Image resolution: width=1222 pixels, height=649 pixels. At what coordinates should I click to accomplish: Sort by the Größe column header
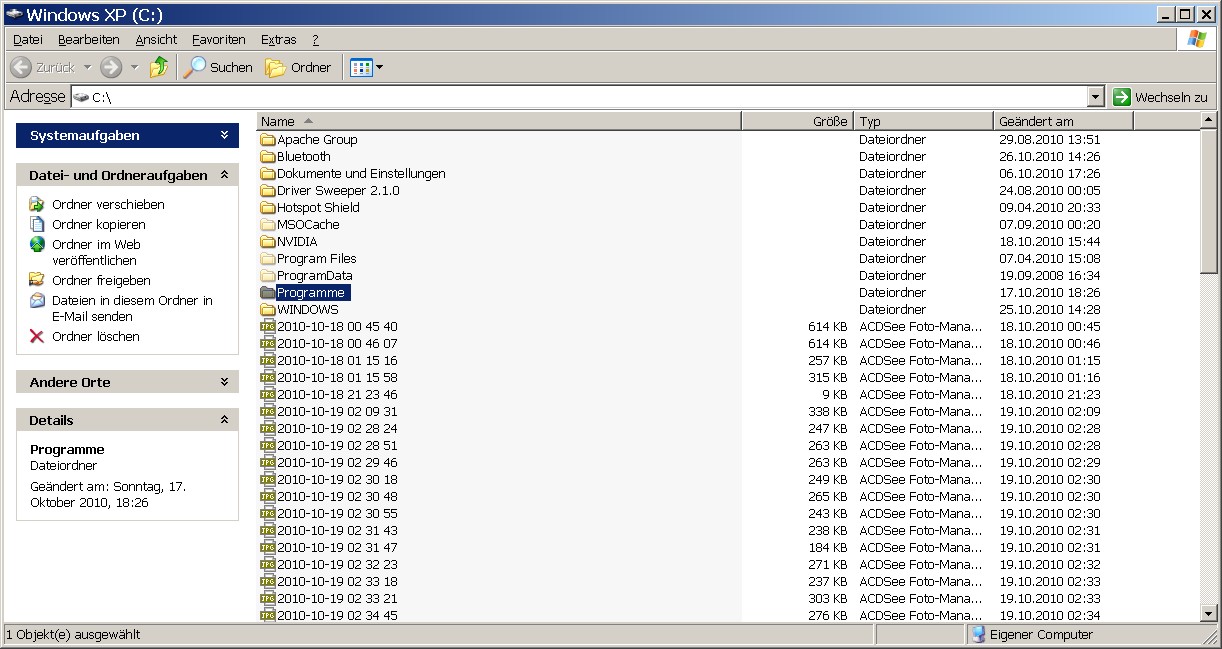[797, 121]
